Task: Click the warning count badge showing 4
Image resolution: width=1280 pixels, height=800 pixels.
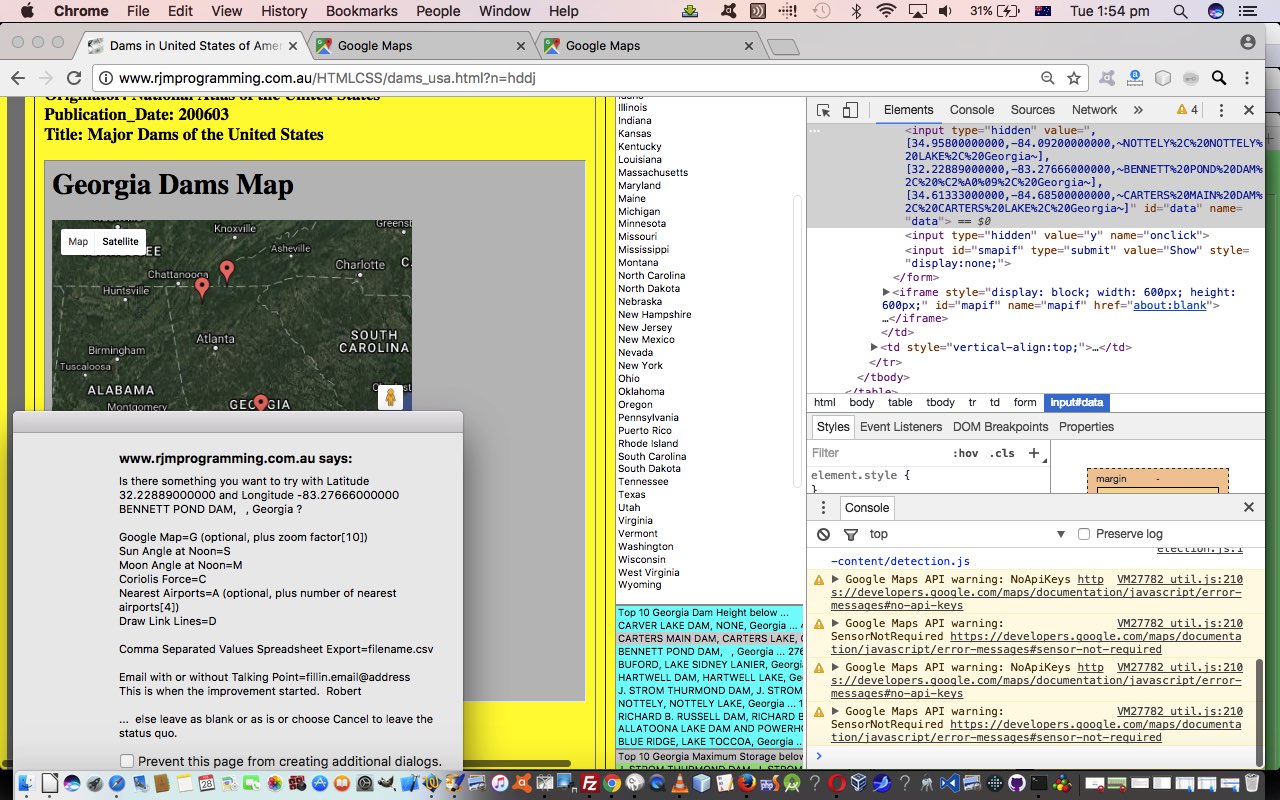Action: pyautogui.click(x=1187, y=110)
